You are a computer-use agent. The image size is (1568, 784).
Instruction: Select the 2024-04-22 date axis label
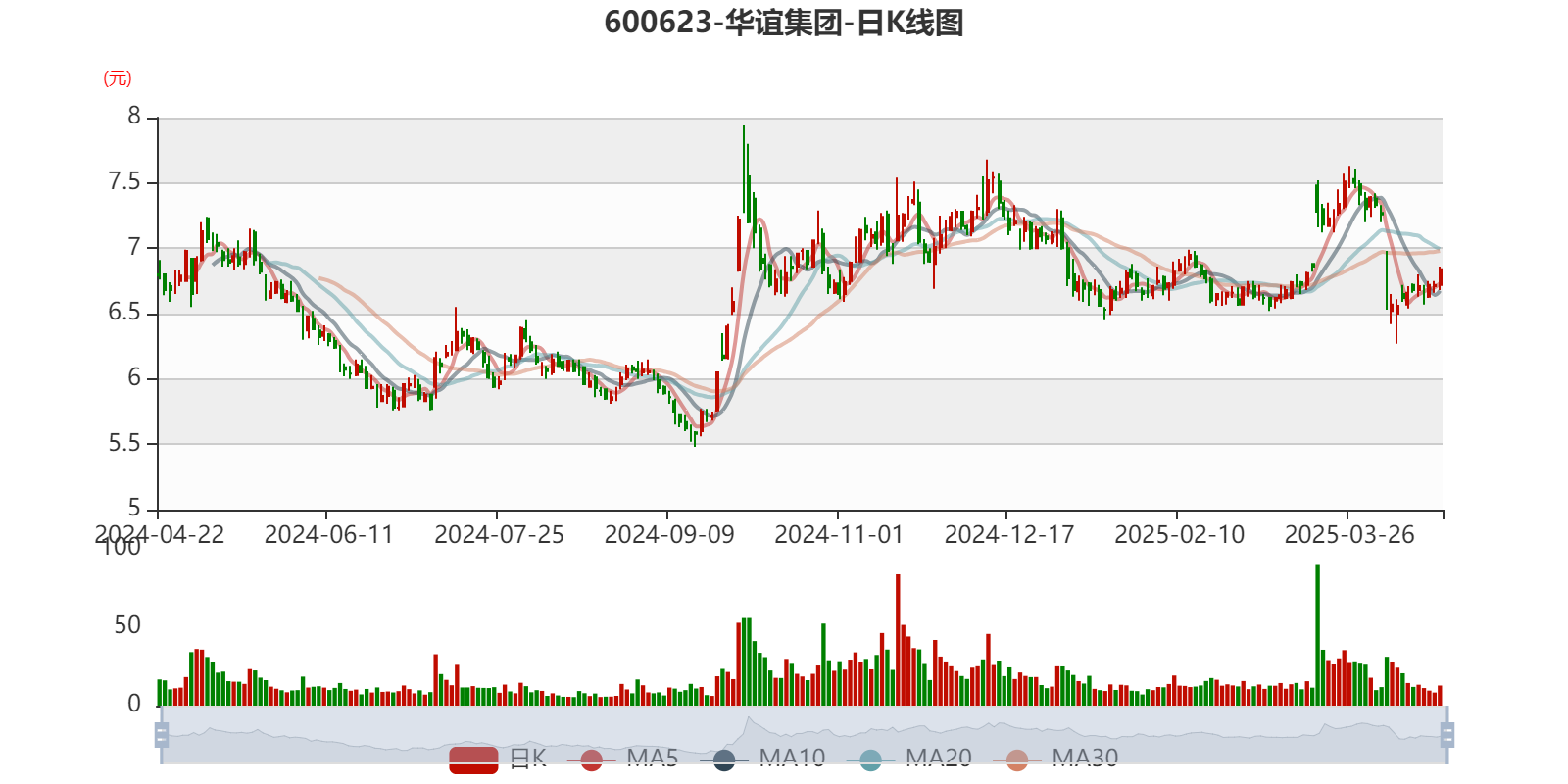pyautogui.click(x=160, y=535)
